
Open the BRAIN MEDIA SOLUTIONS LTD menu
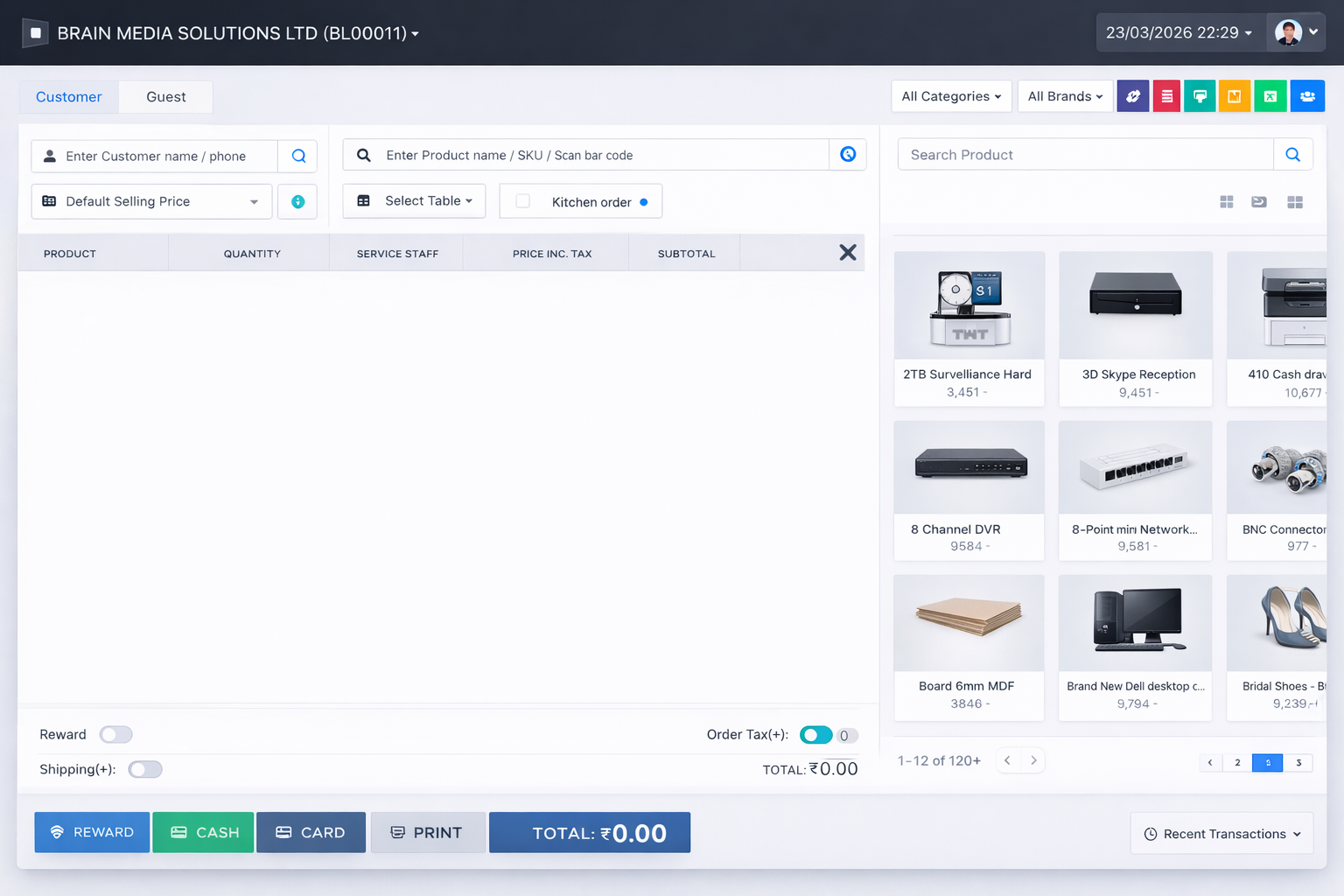236,32
